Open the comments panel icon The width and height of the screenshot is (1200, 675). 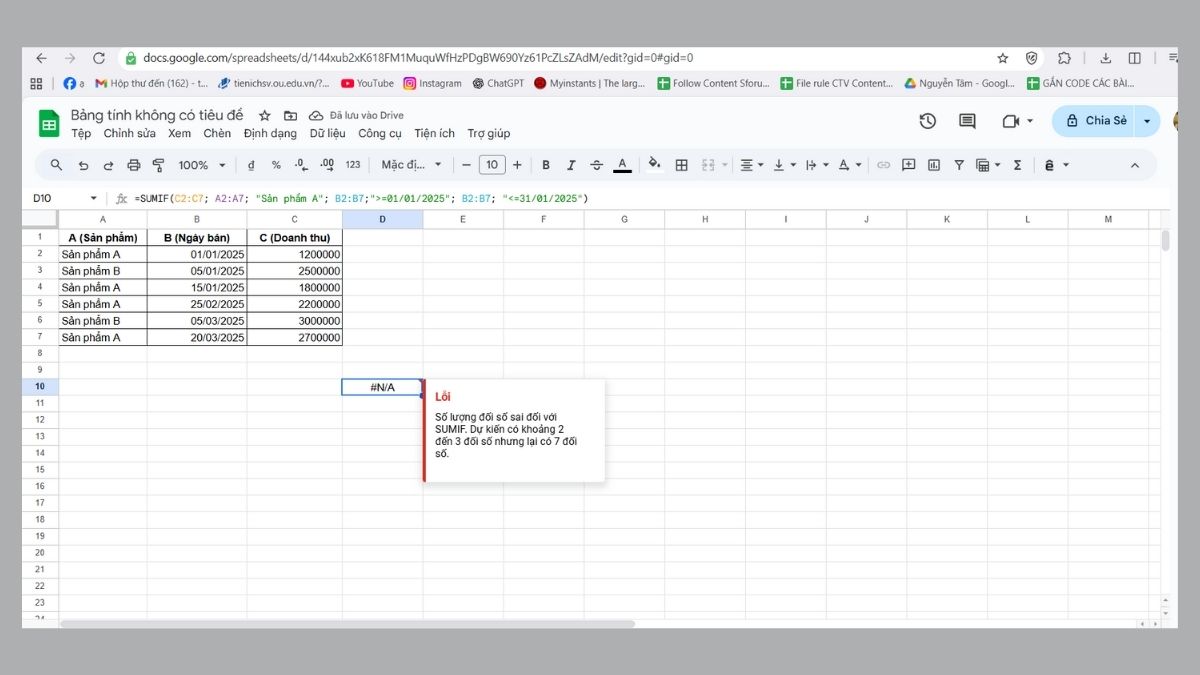coord(967,121)
